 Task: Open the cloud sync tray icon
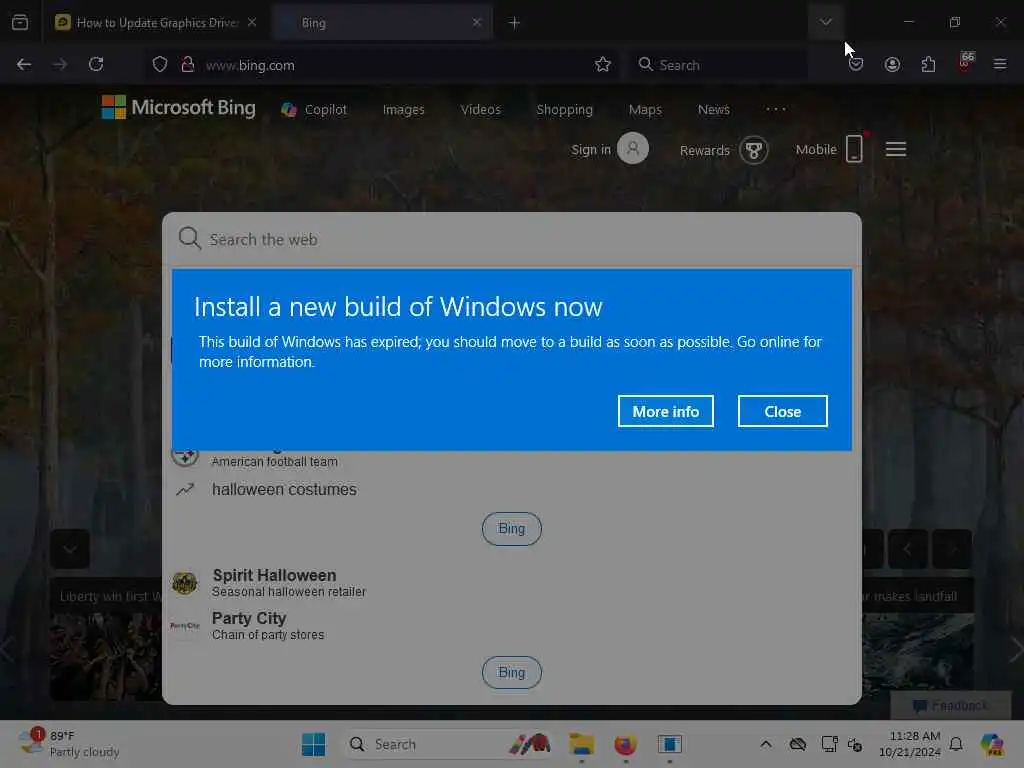pyautogui.click(x=797, y=744)
